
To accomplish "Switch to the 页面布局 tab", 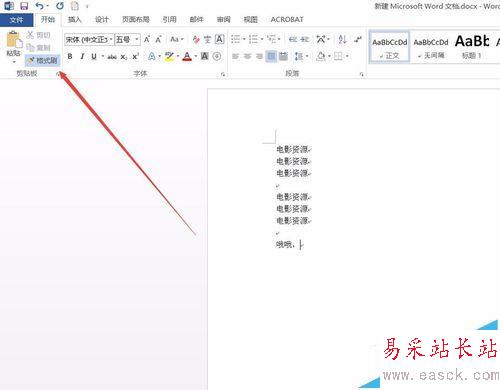I will (136, 20).
